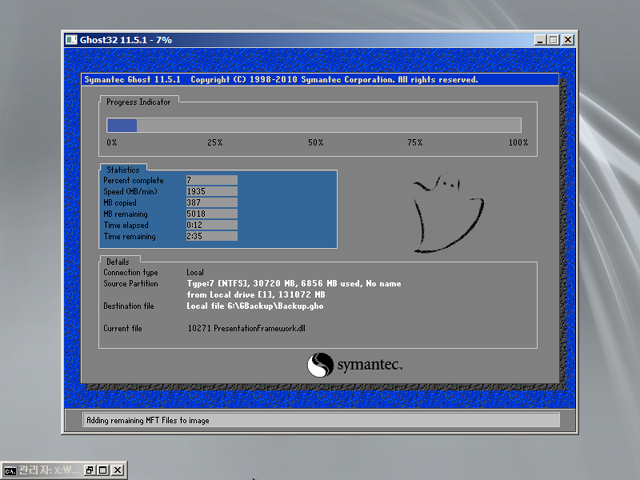
Task: Click the MB copied value 387
Action: [x=212, y=202]
